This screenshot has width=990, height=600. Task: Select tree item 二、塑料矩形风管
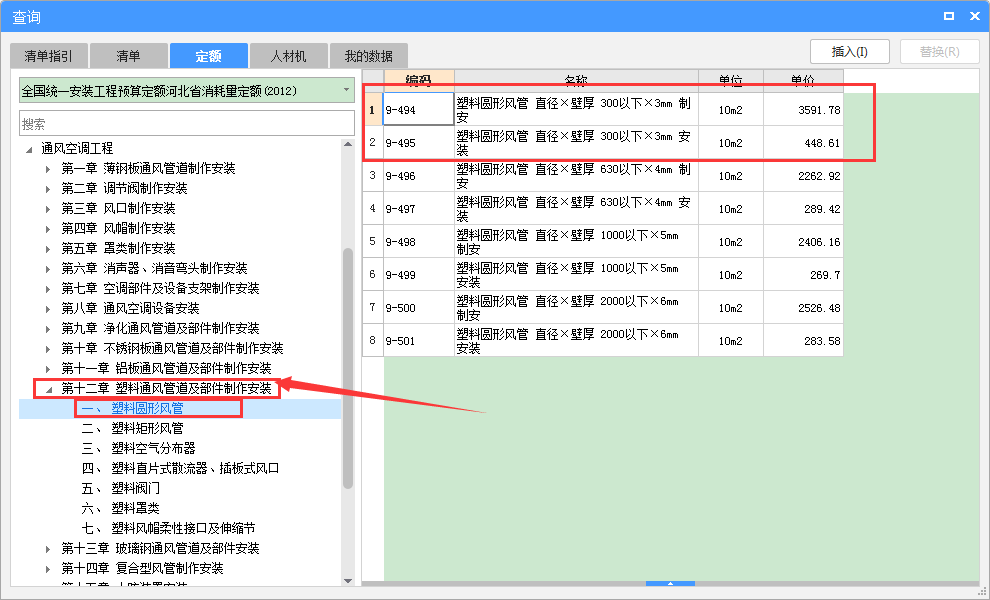coord(133,428)
